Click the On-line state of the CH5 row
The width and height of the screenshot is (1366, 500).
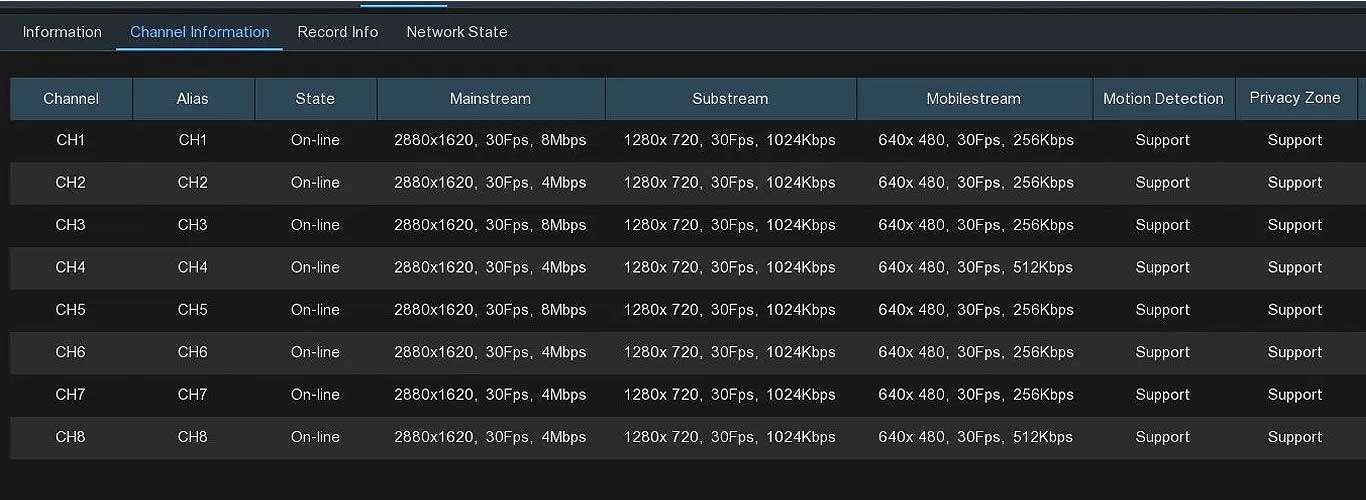tap(315, 310)
